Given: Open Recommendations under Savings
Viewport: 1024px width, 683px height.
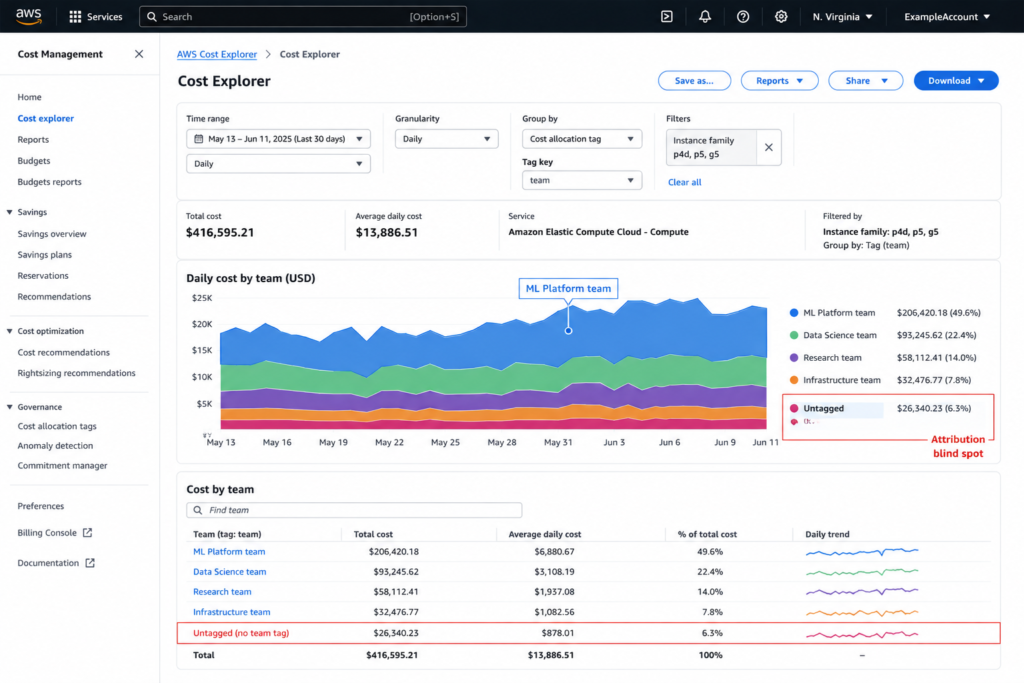Looking at the screenshot, I should click(x=54, y=296).
